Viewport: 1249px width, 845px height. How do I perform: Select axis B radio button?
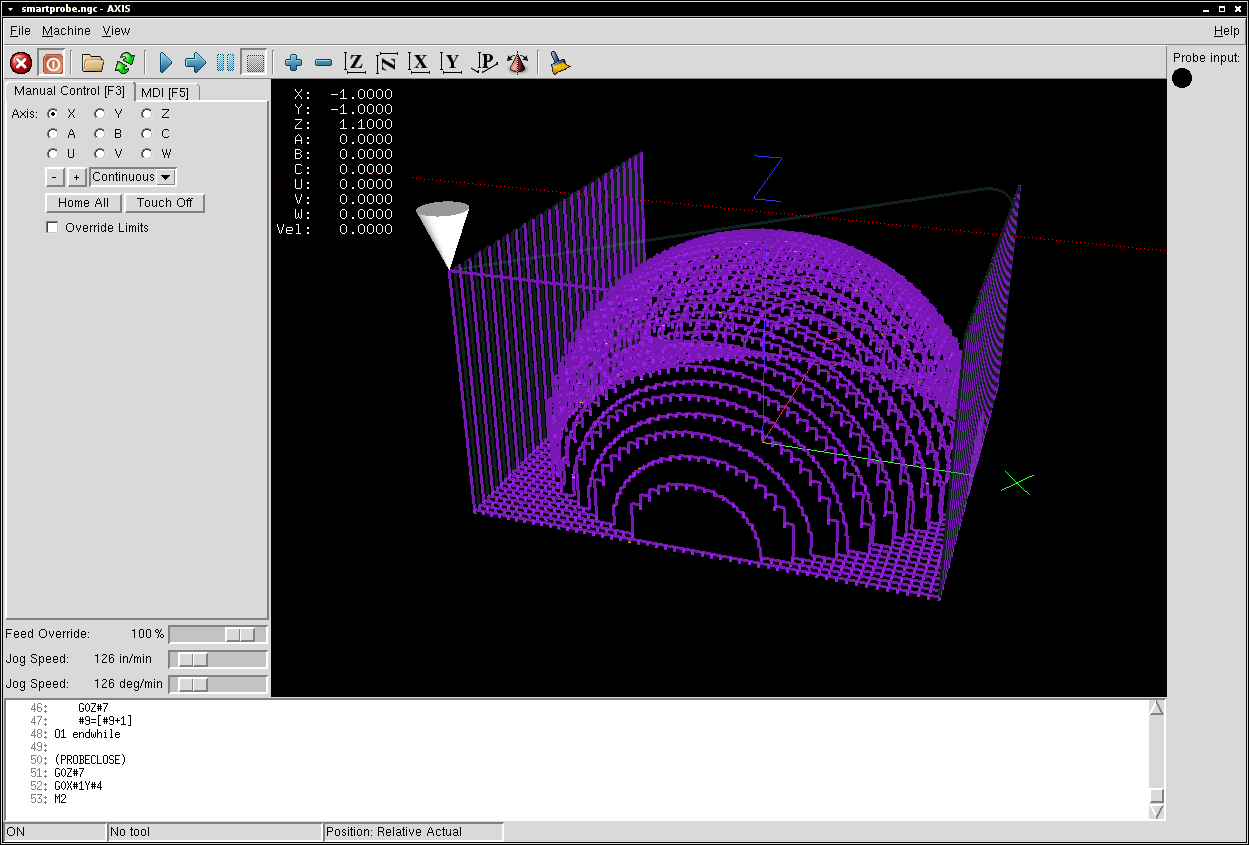[x=100, y=134]
